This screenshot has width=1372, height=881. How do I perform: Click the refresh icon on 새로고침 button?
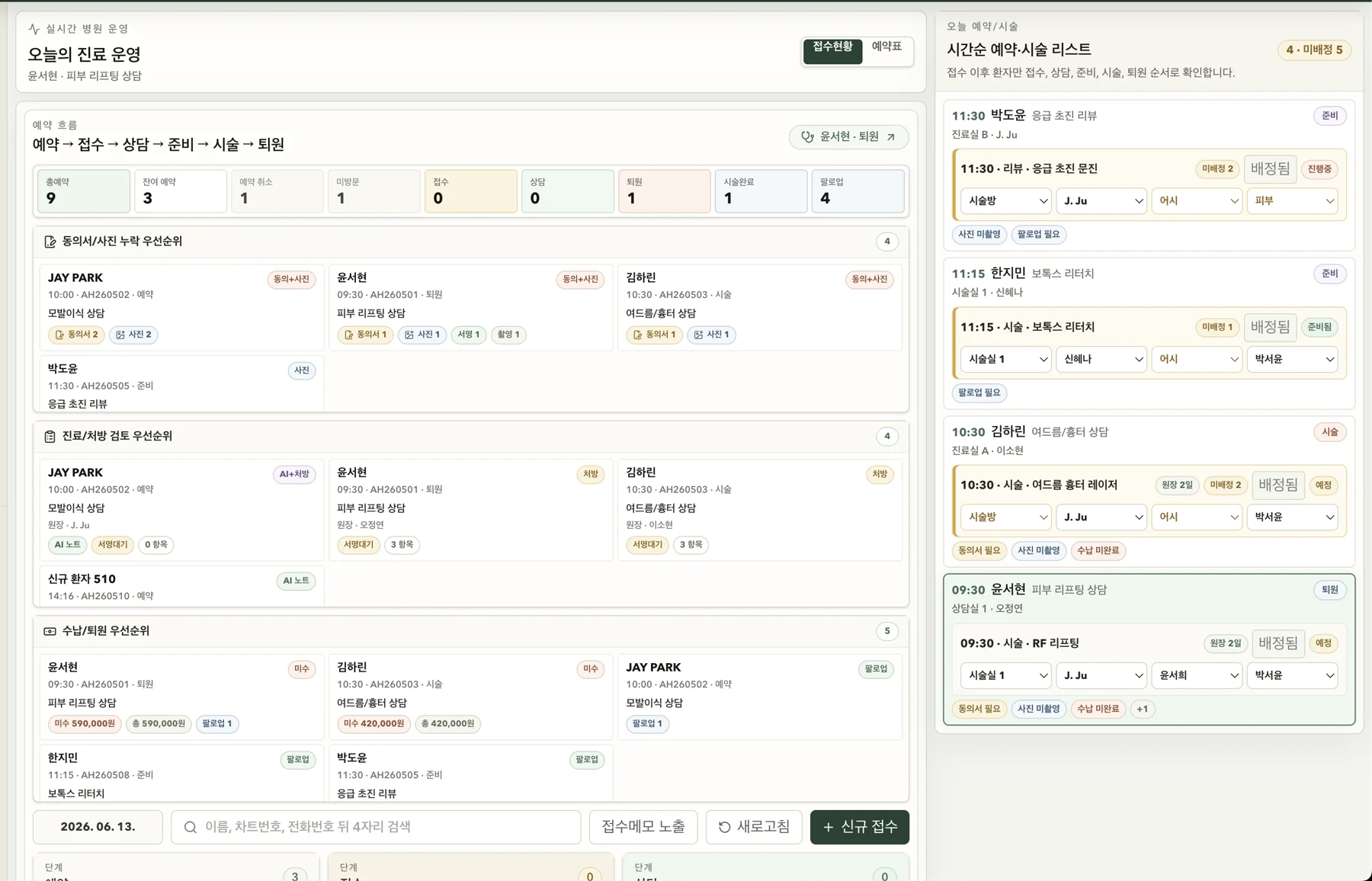tap(725, 827)
